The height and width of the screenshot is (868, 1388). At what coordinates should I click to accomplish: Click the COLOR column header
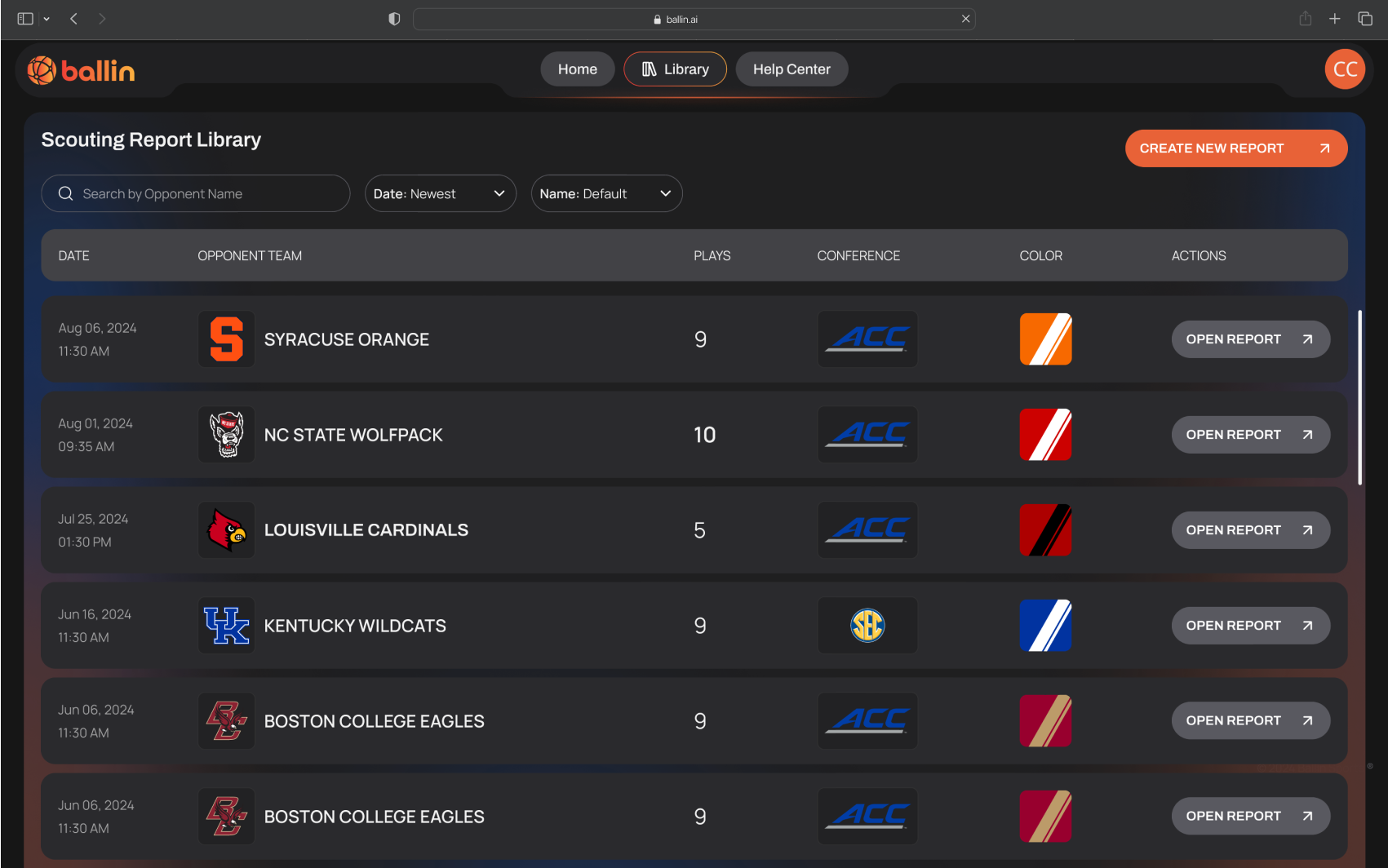1041,255
